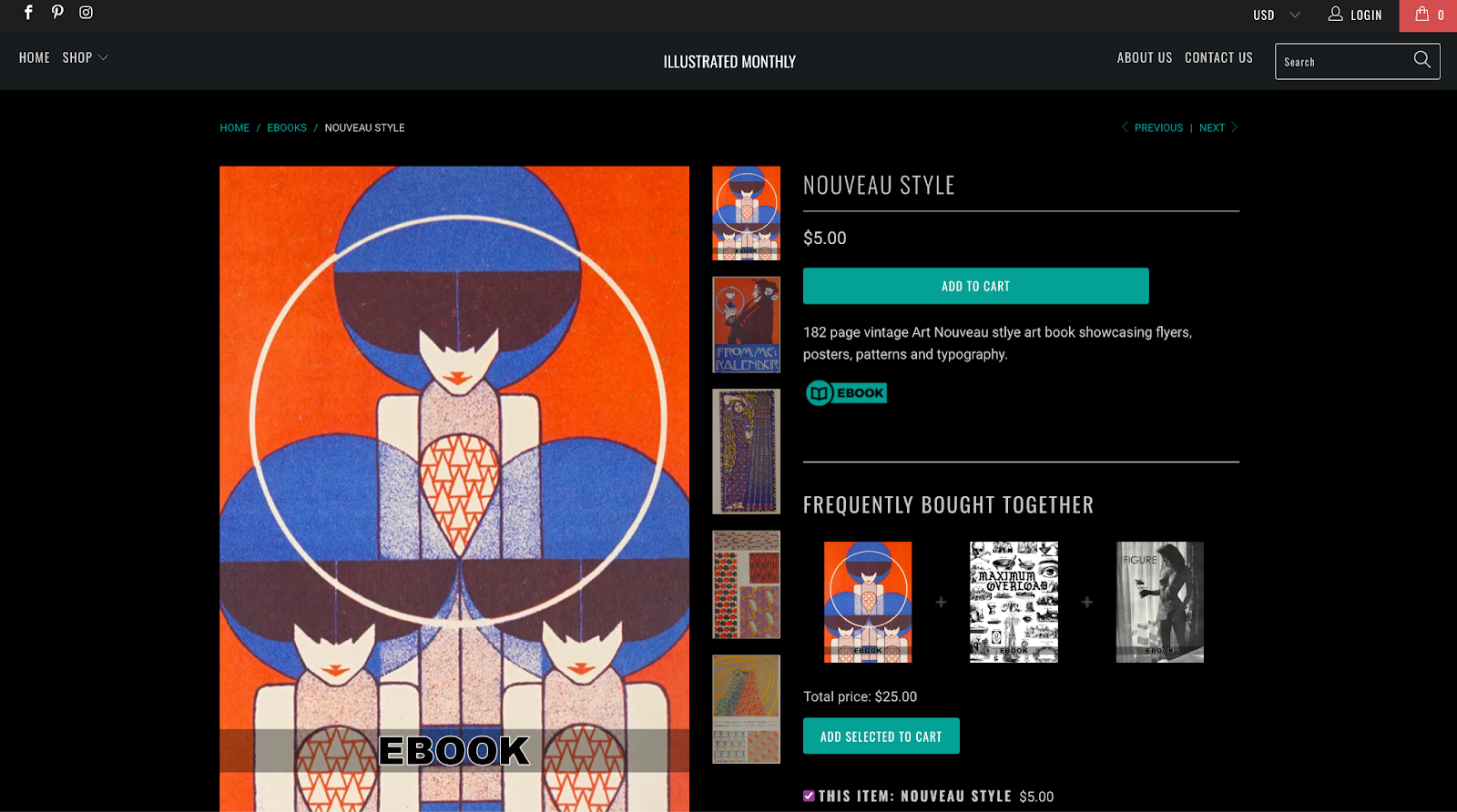Go to Ebooks breadcrumb link
Screen dimensions: 1457x812
287,127
